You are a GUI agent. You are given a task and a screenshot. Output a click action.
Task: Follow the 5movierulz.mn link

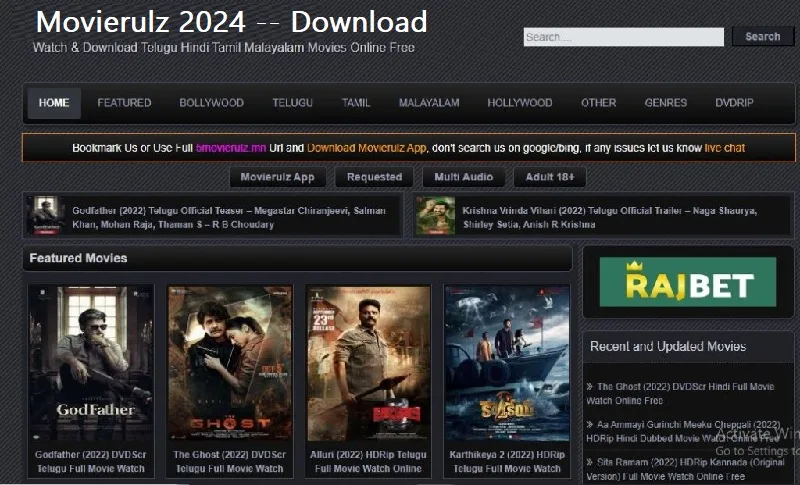click(231, 148)
